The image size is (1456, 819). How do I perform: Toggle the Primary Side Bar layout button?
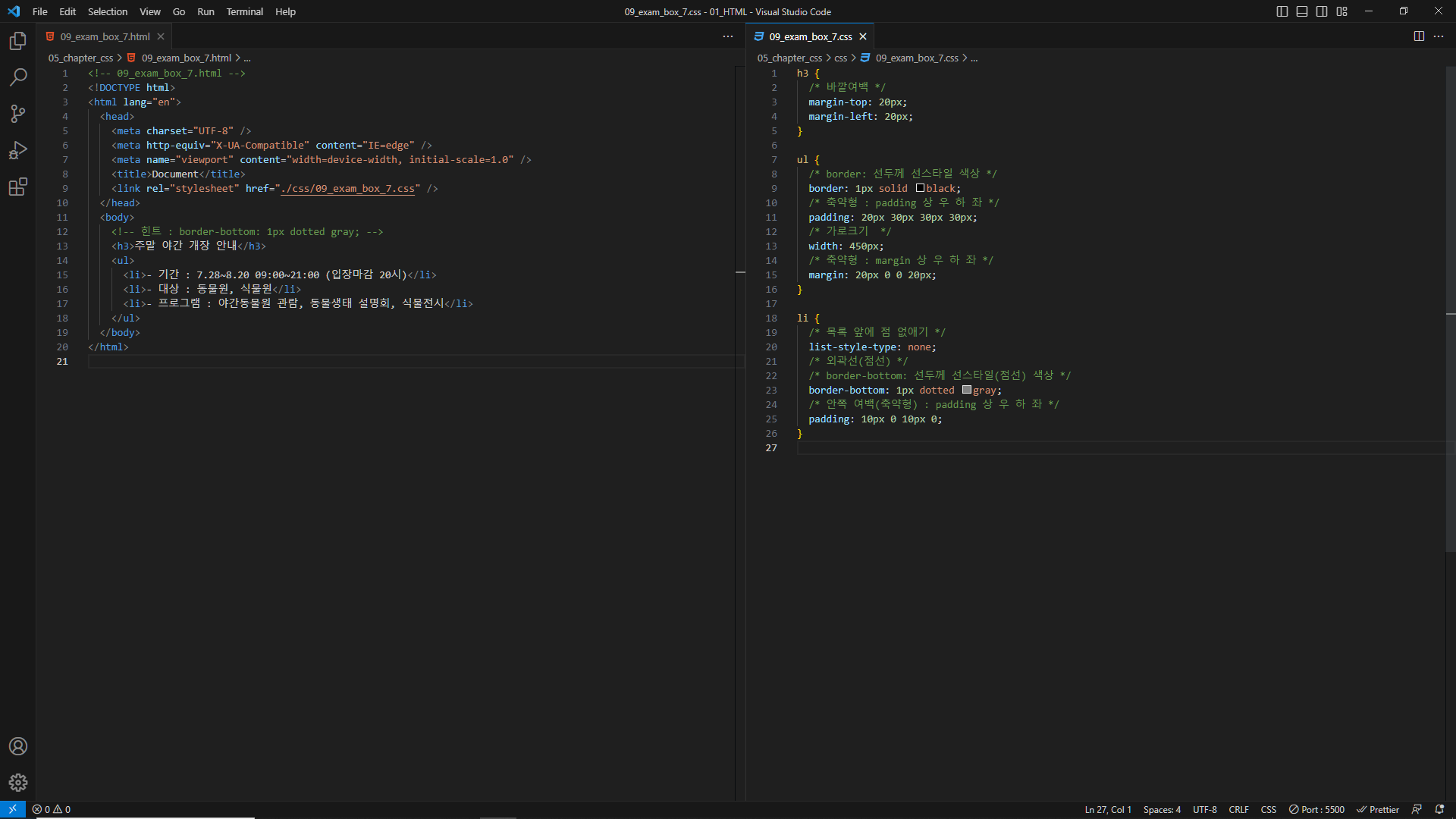pos(1282,11)
